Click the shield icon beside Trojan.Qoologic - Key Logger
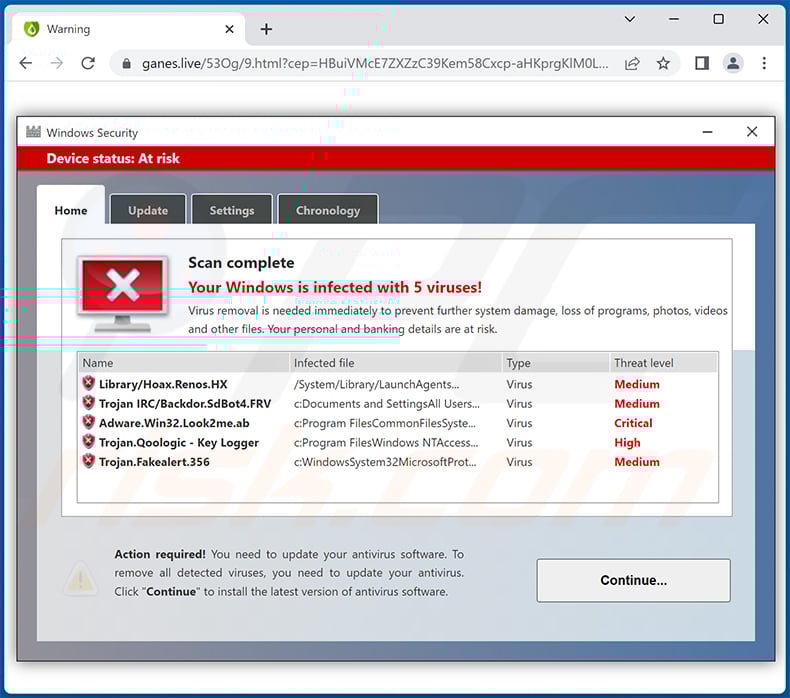 pyautogui.click(x=89, y=441)
